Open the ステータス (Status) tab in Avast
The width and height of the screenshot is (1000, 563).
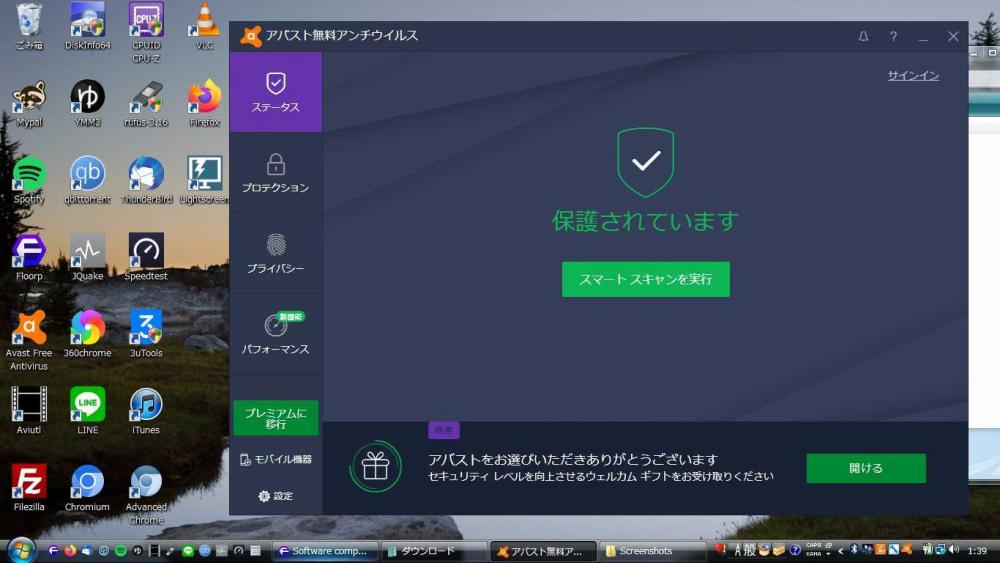click(x=276, y=92)
